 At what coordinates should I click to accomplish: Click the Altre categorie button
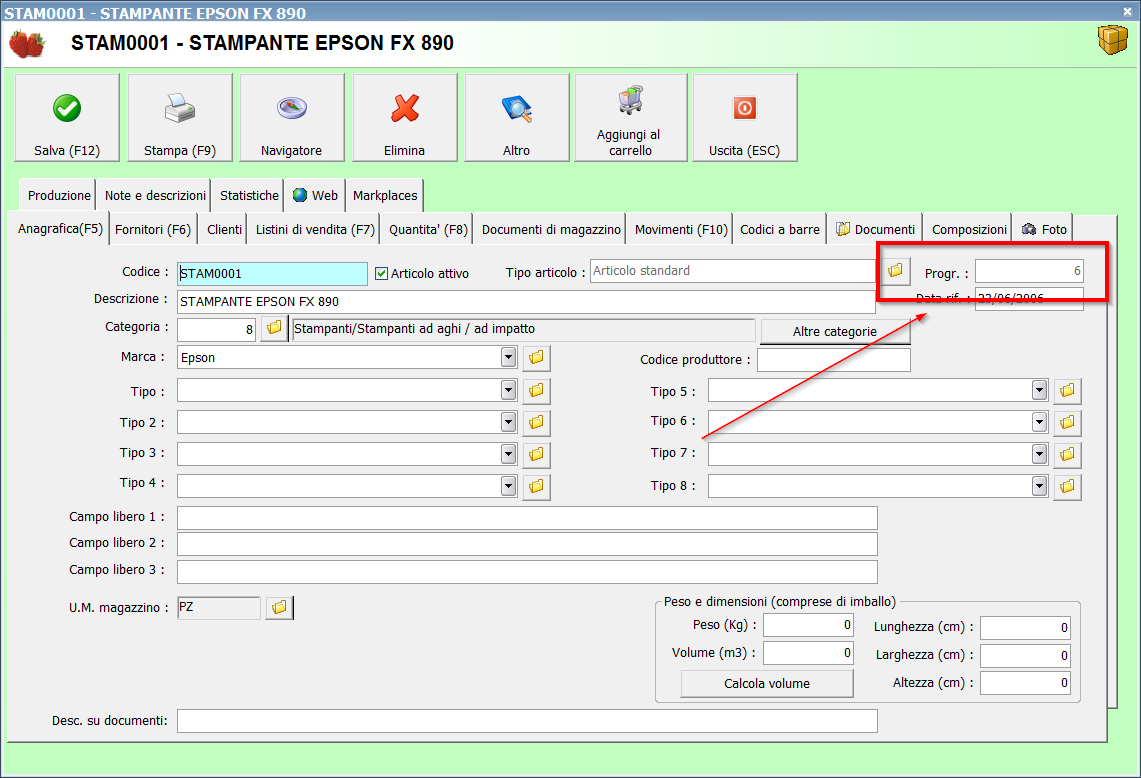(x=835, y=331)
